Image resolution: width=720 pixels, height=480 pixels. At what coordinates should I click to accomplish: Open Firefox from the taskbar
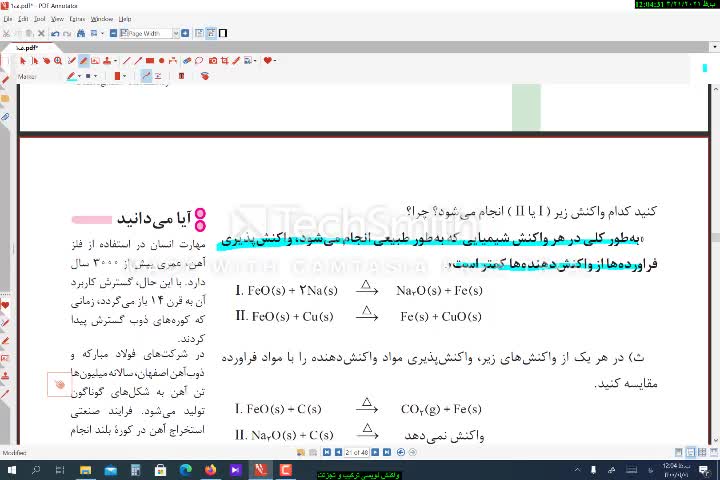(211, 469)
